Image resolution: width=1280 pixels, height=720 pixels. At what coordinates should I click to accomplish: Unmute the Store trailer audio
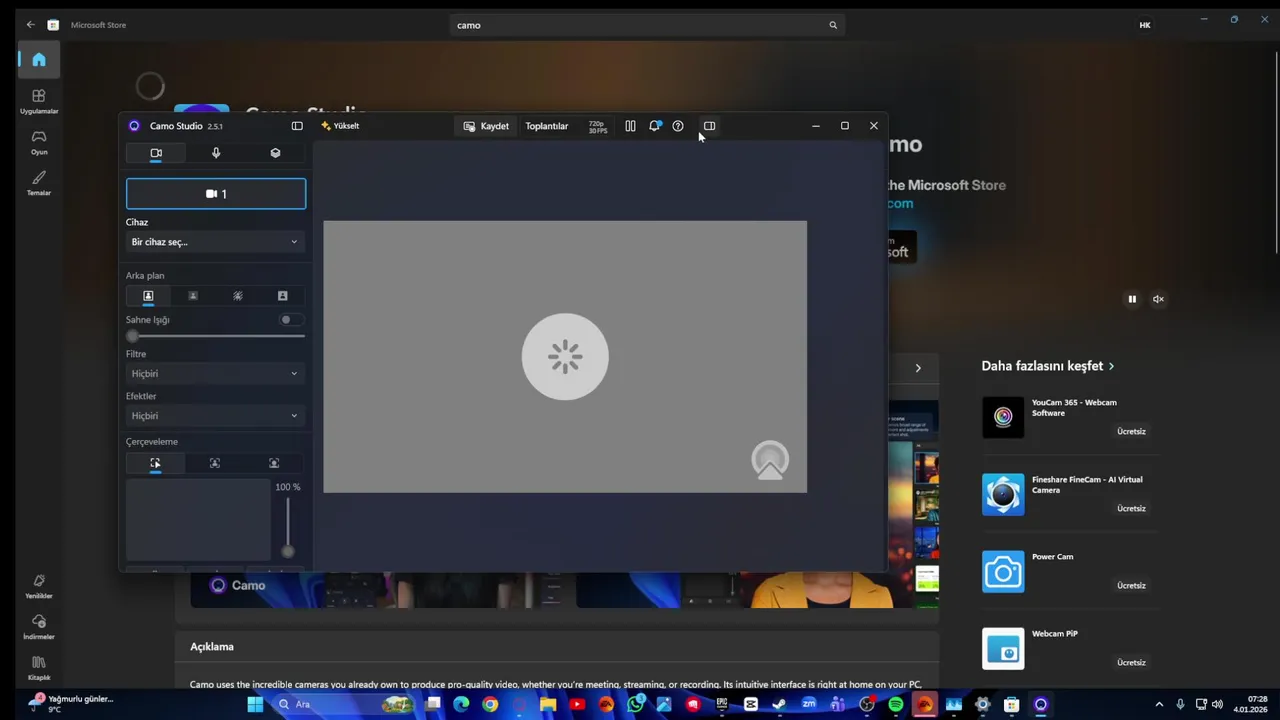coord(1158,299)
